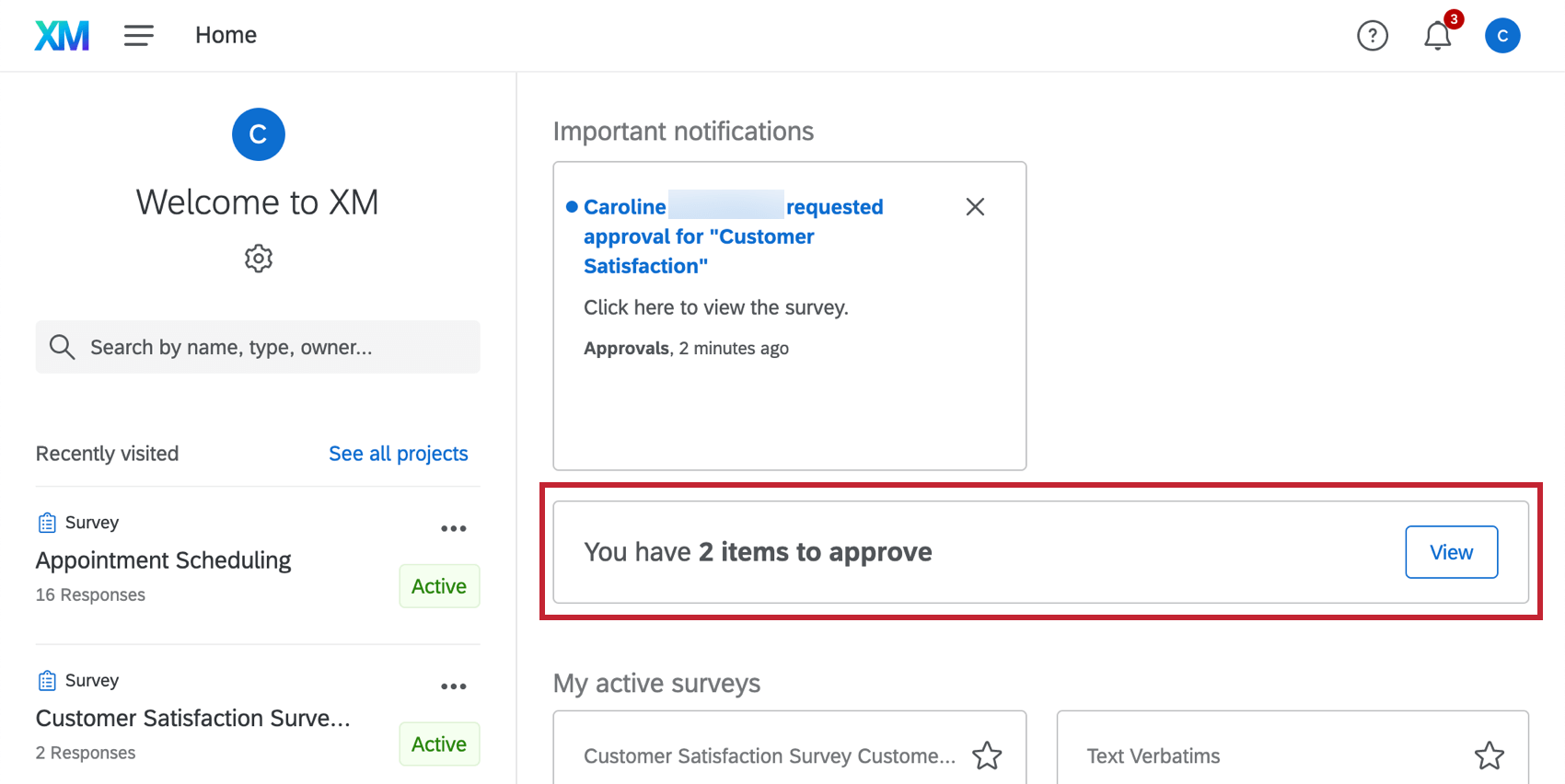The height and width of the screenshot is (784, 1565).
Task: Open the account avatar in top bar
Action: pyautogui.click(x=1501, y=36)
